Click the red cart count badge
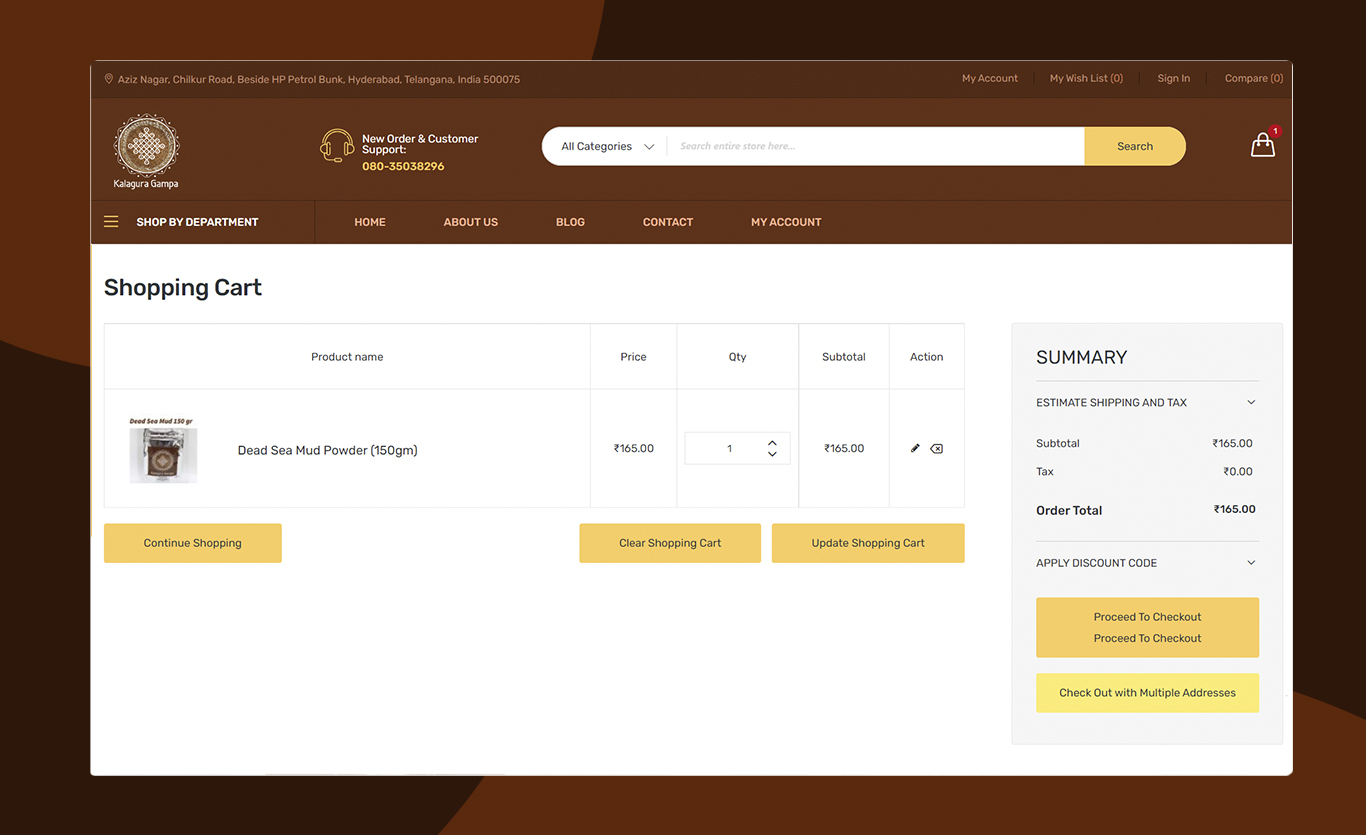 point(1275,131)
